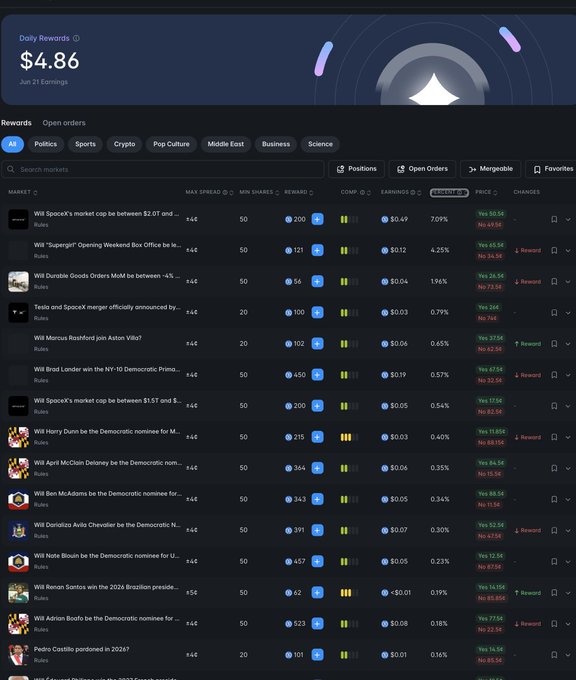The image size is (576, 680).
Task: Click plus button for Pedro Castillo market
Action: [317, 654]
